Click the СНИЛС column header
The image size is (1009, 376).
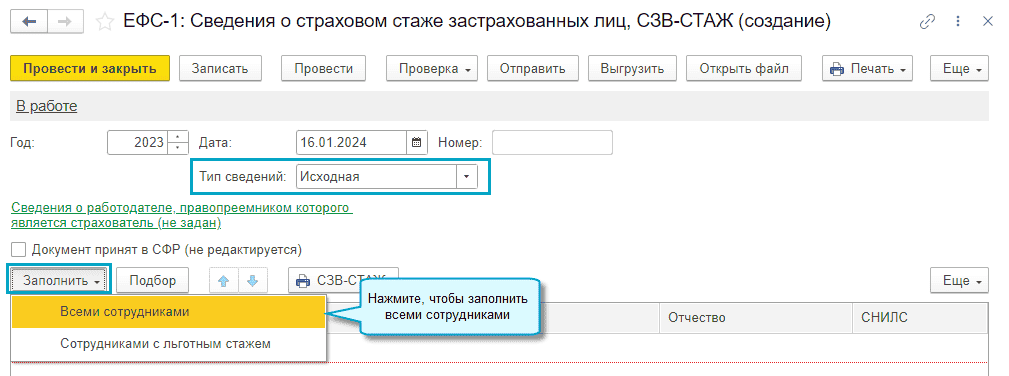(920, 318)
